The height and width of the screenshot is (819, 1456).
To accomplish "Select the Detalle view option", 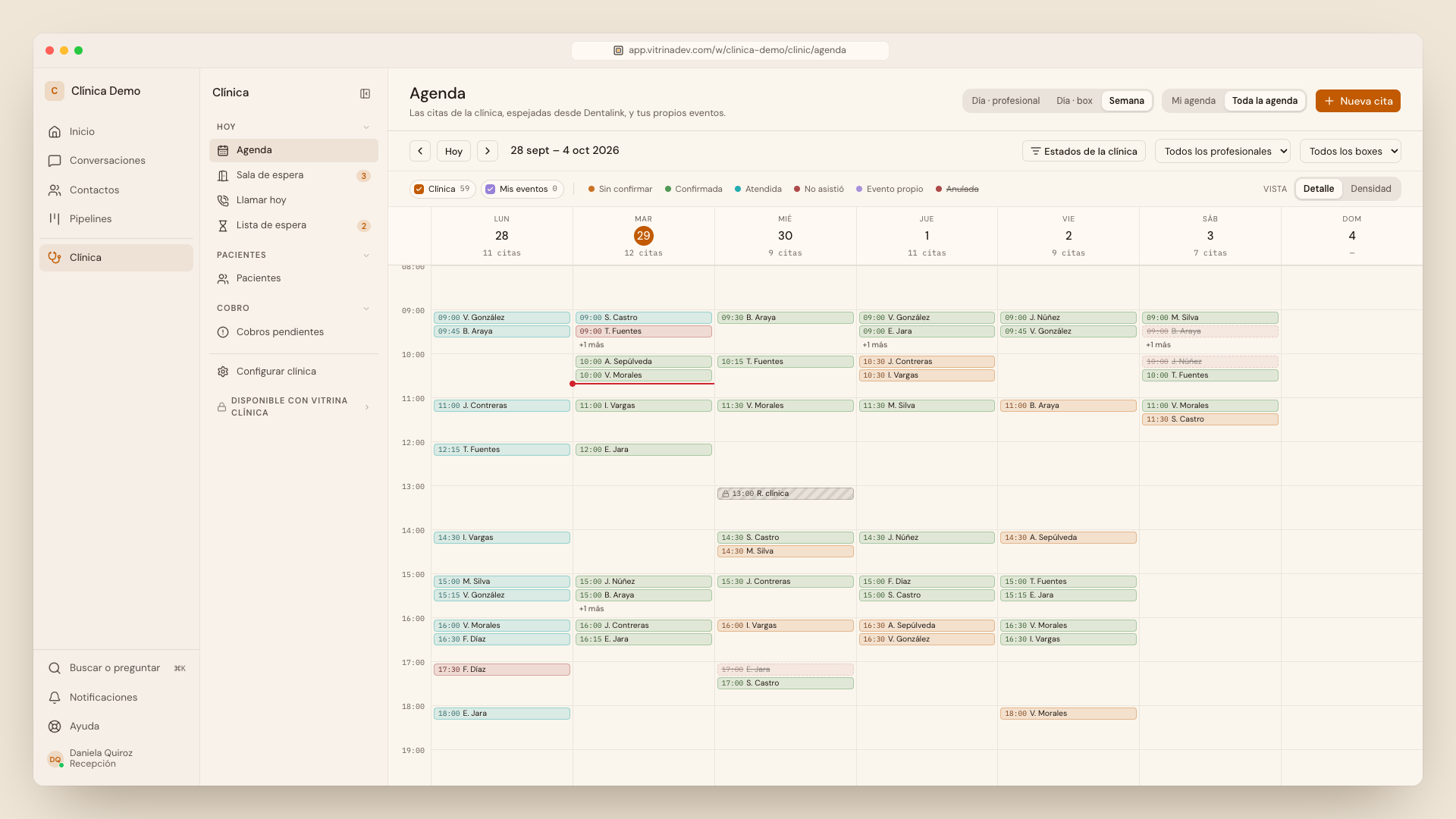I will click(x=1319, y=189).
